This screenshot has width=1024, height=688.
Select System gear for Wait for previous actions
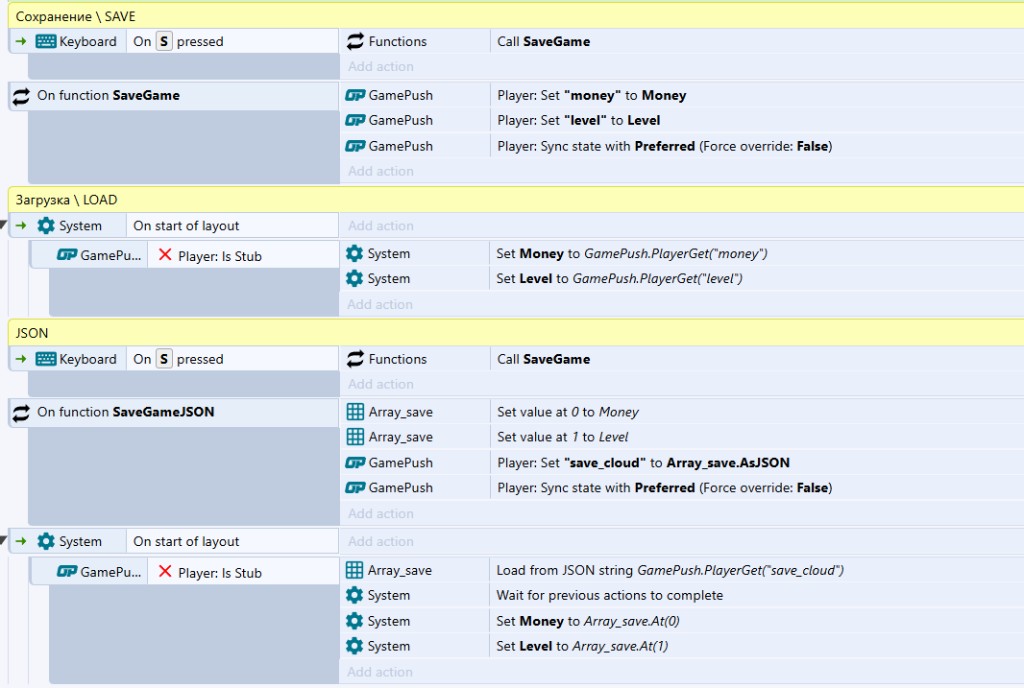click(354, 595)
